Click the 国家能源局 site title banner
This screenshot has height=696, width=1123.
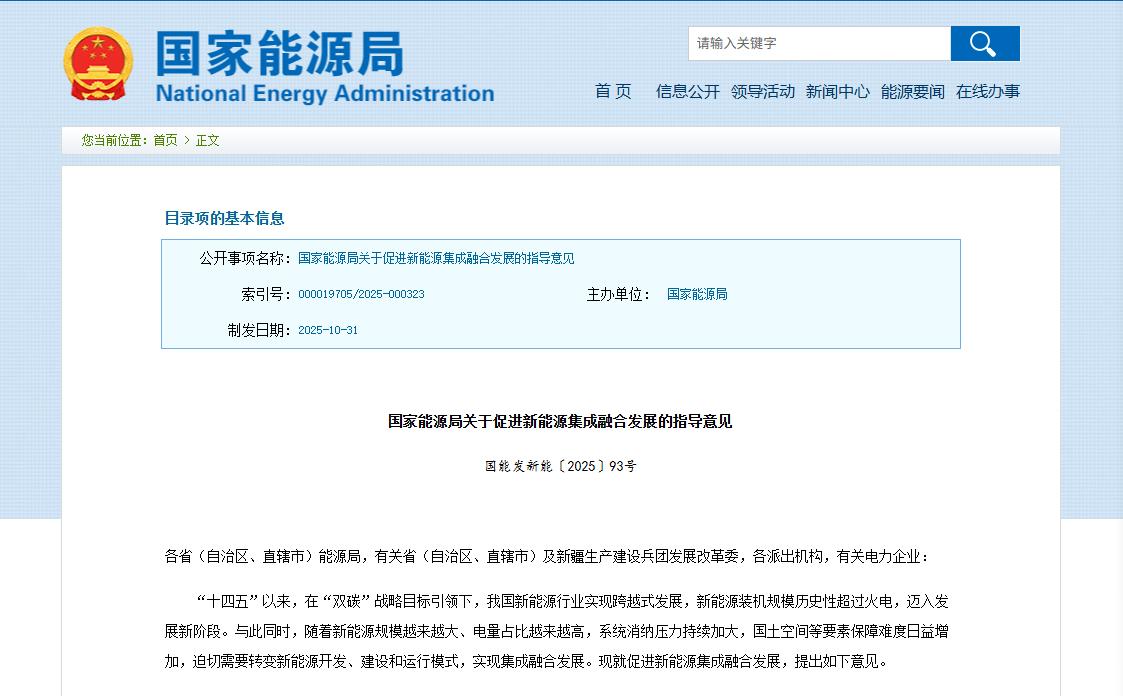(x=280, y=53)
